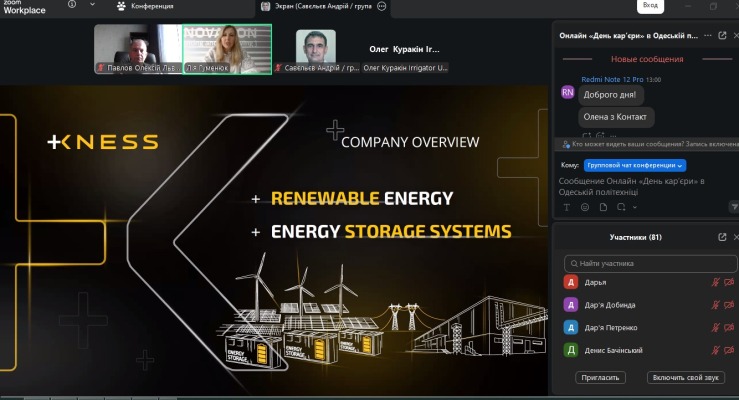
Task: Open the Групповой чат конференции recipient dropdown
Action: pyautogui.click(x=635, y=165)
